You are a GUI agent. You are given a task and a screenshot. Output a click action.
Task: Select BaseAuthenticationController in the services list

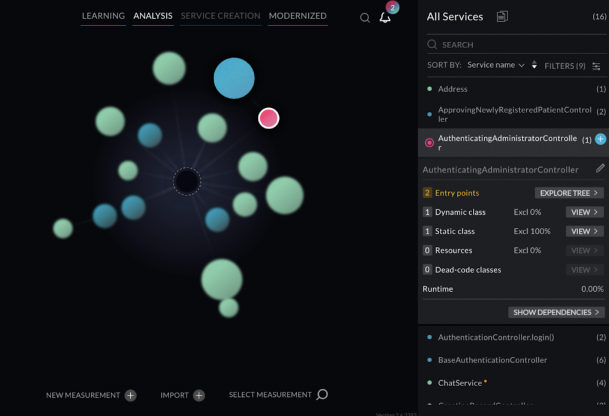click(494, 360)
